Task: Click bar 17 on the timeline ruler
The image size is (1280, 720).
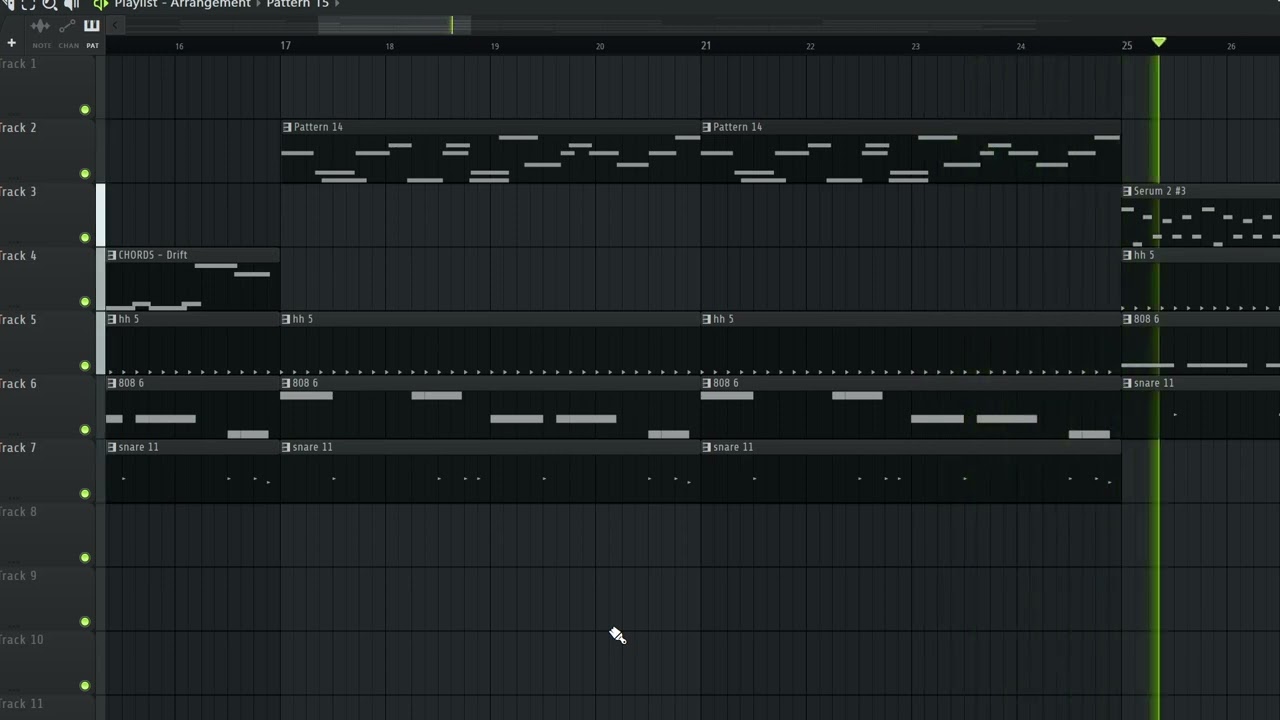Action: coord(285,46)
